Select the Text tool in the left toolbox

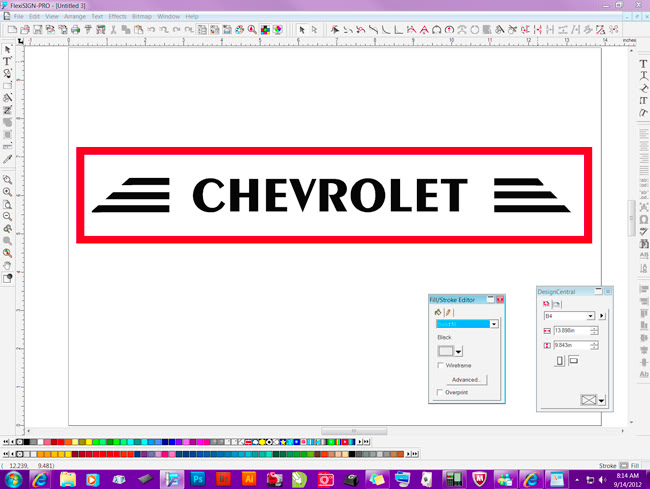point(7,61)
